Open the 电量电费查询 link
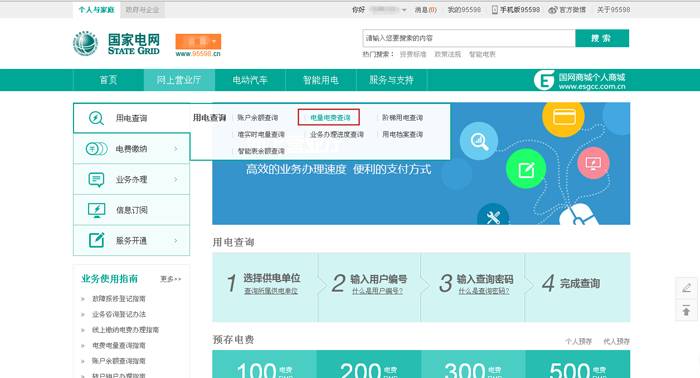This screenshot has width=700, height=378. click(330, 118)
